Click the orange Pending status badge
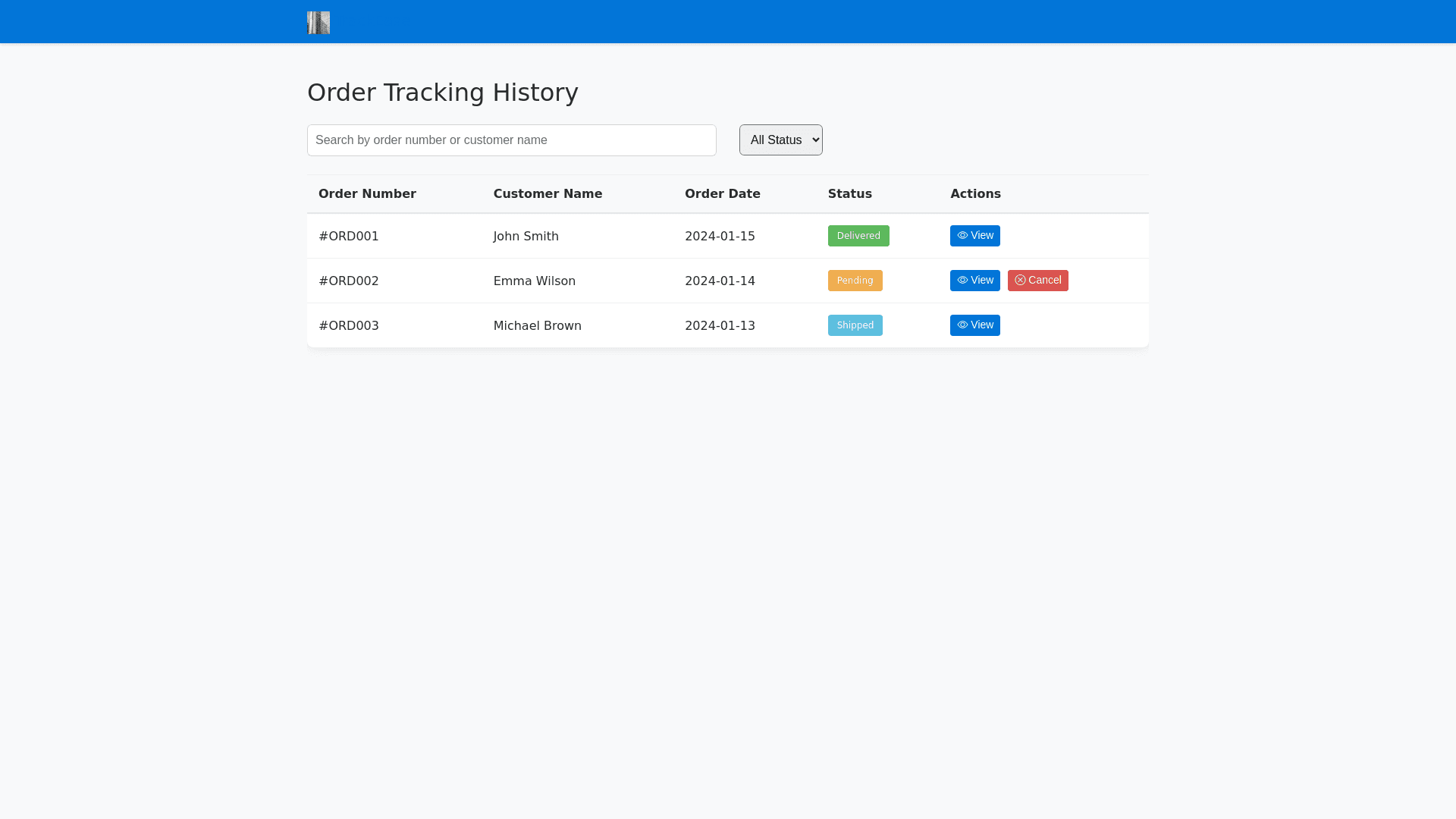This screenshot has height=819, width=1456. [x=855, y=281]
